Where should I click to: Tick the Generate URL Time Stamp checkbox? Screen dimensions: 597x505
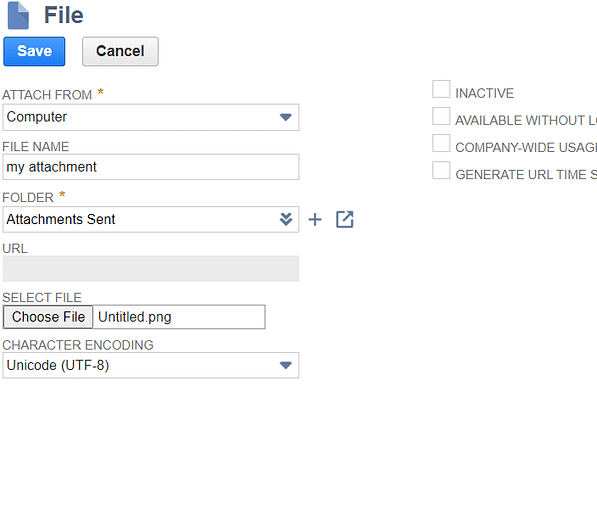coord(441,170)
